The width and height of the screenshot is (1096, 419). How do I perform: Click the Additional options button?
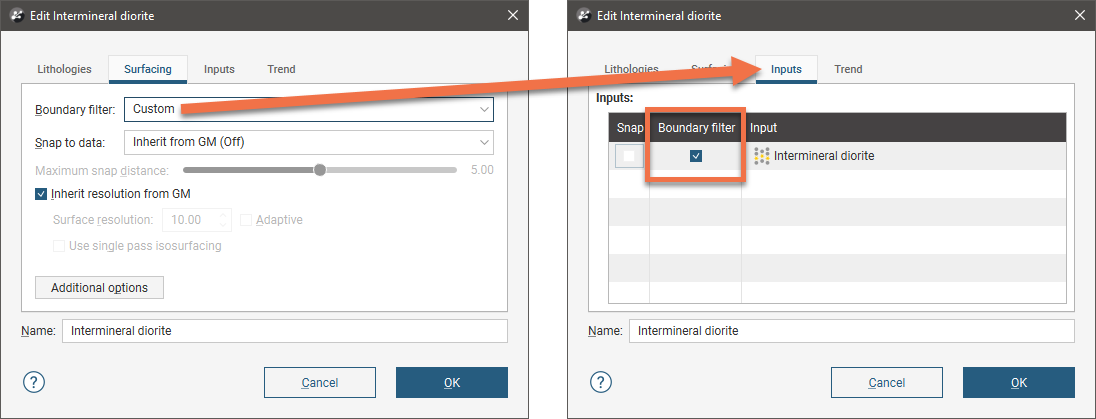99,287
